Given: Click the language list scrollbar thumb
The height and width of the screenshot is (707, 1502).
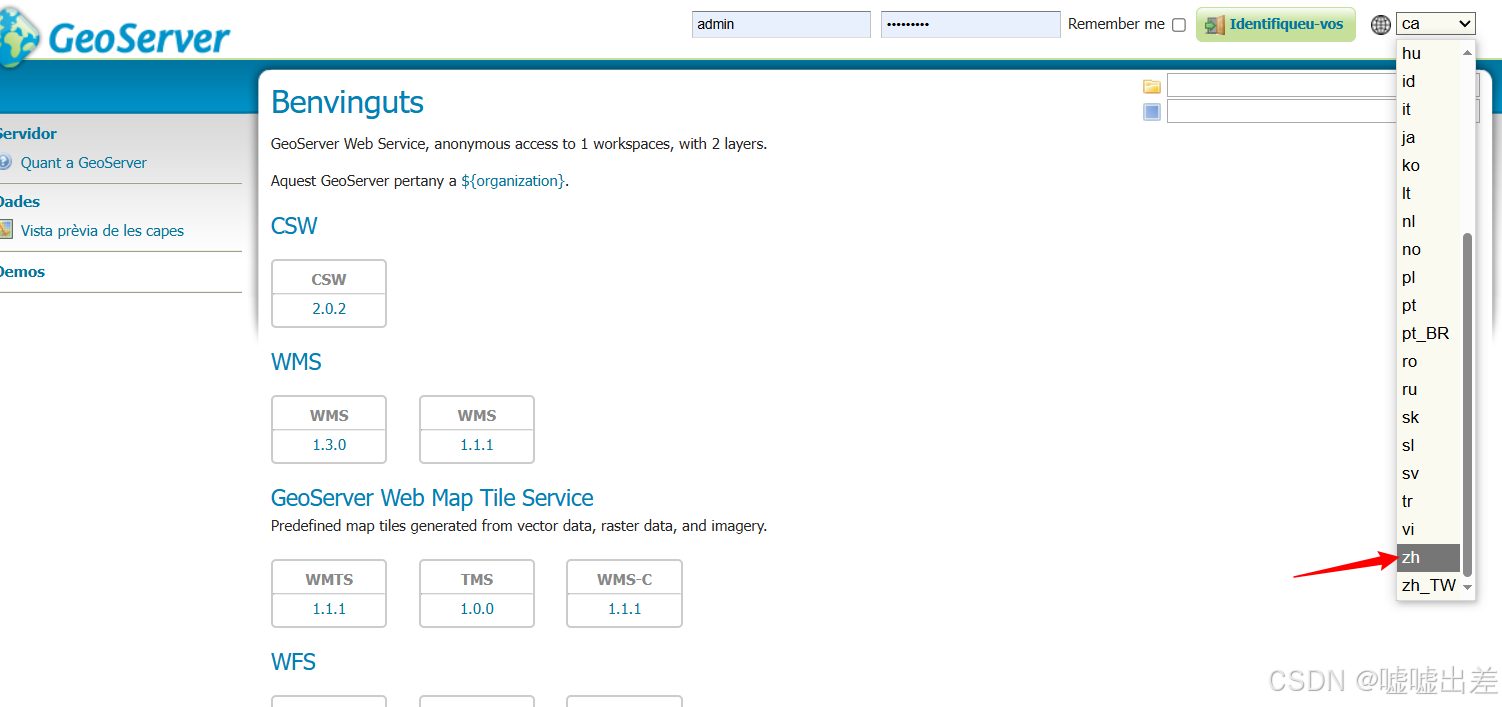Looking at the screenshot, I should [1468, 404].
